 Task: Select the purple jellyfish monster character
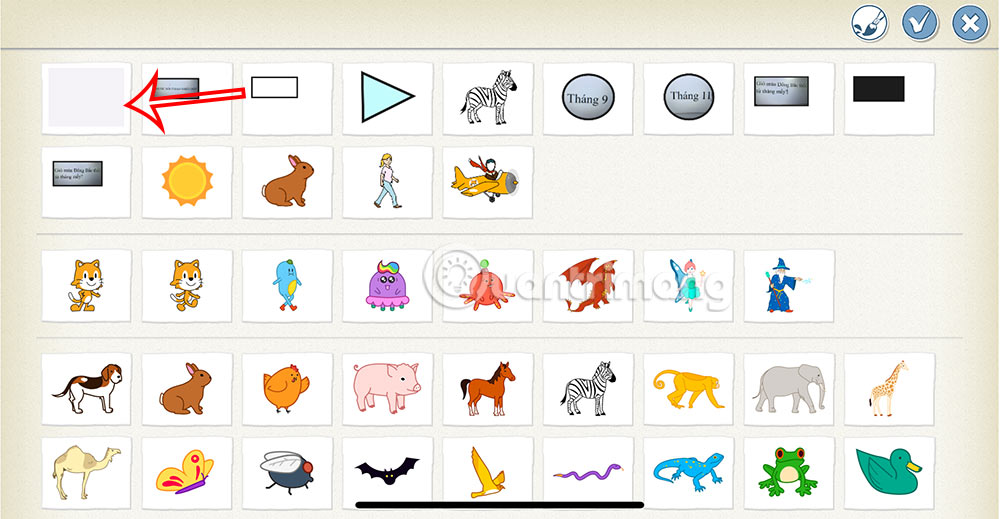pyautogui.click(x=388, y=286)
